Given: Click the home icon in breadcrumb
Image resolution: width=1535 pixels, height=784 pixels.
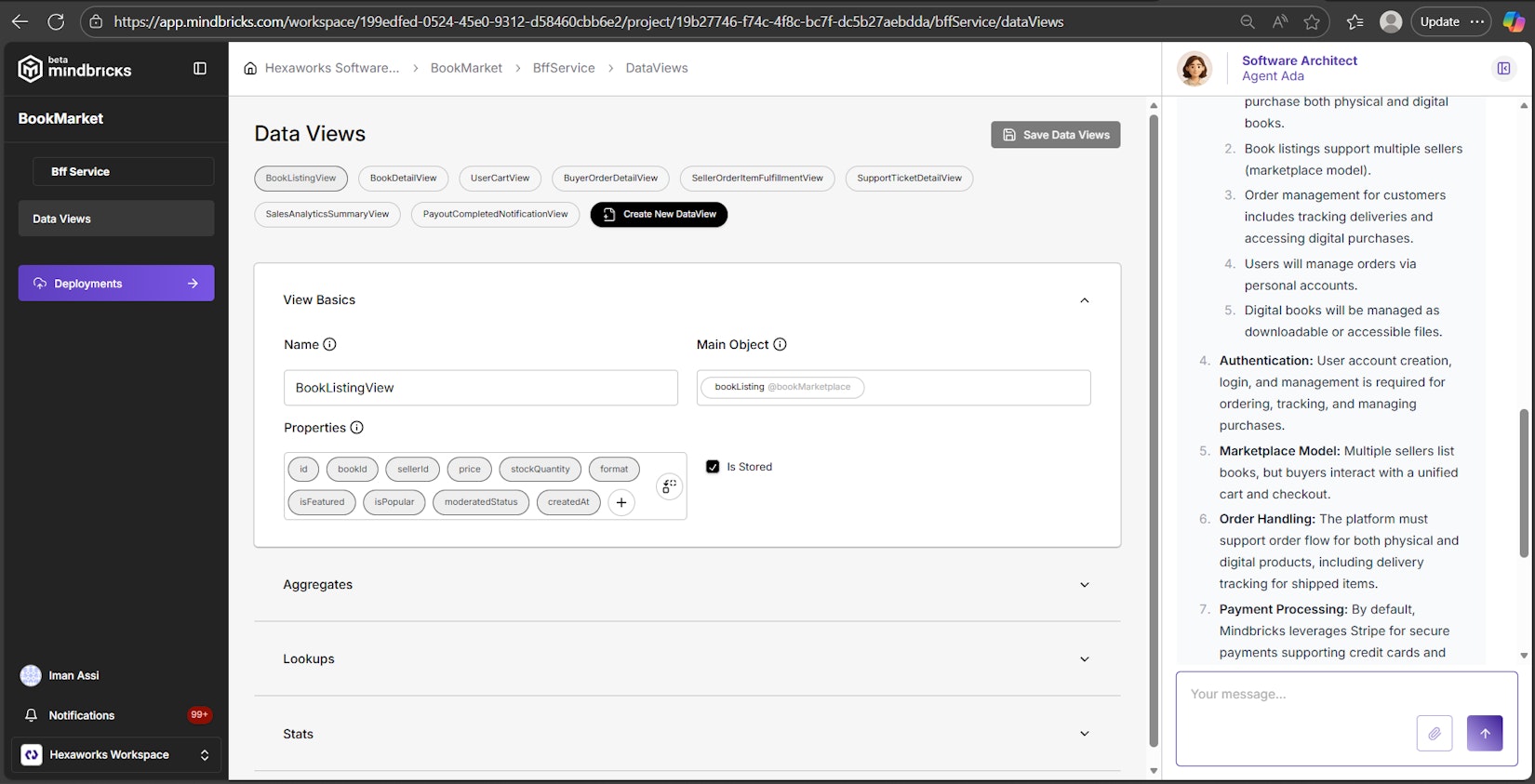Looking at the screenshot, I should [x=250, y=68].
